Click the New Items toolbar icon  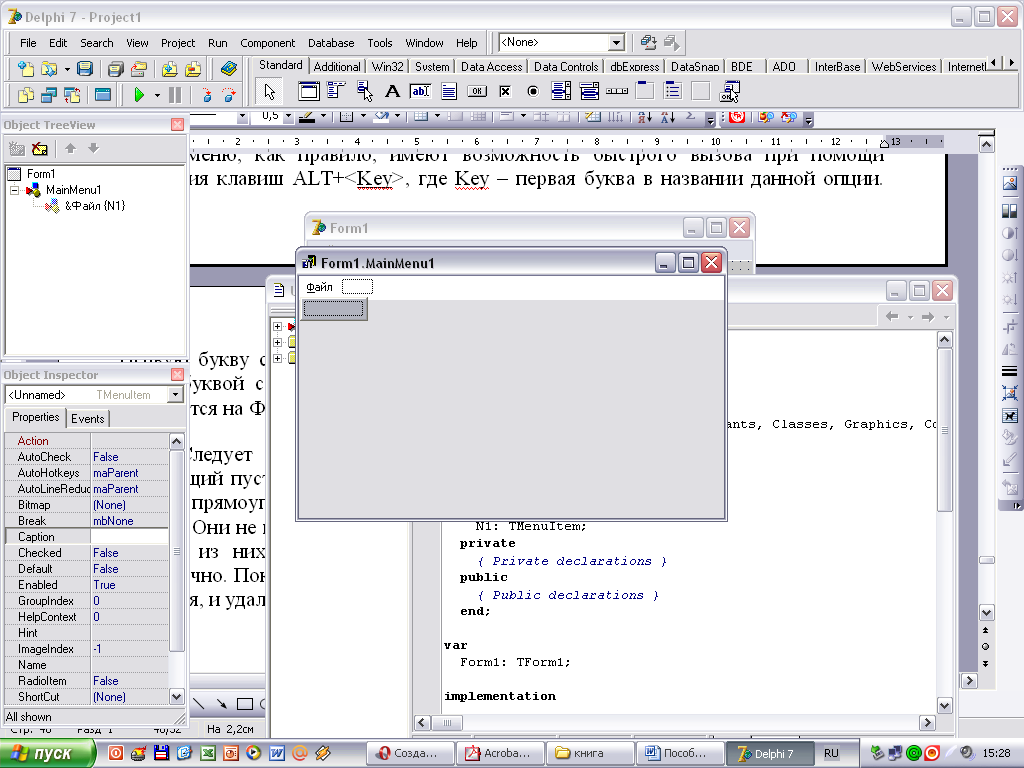click(25, 69)
